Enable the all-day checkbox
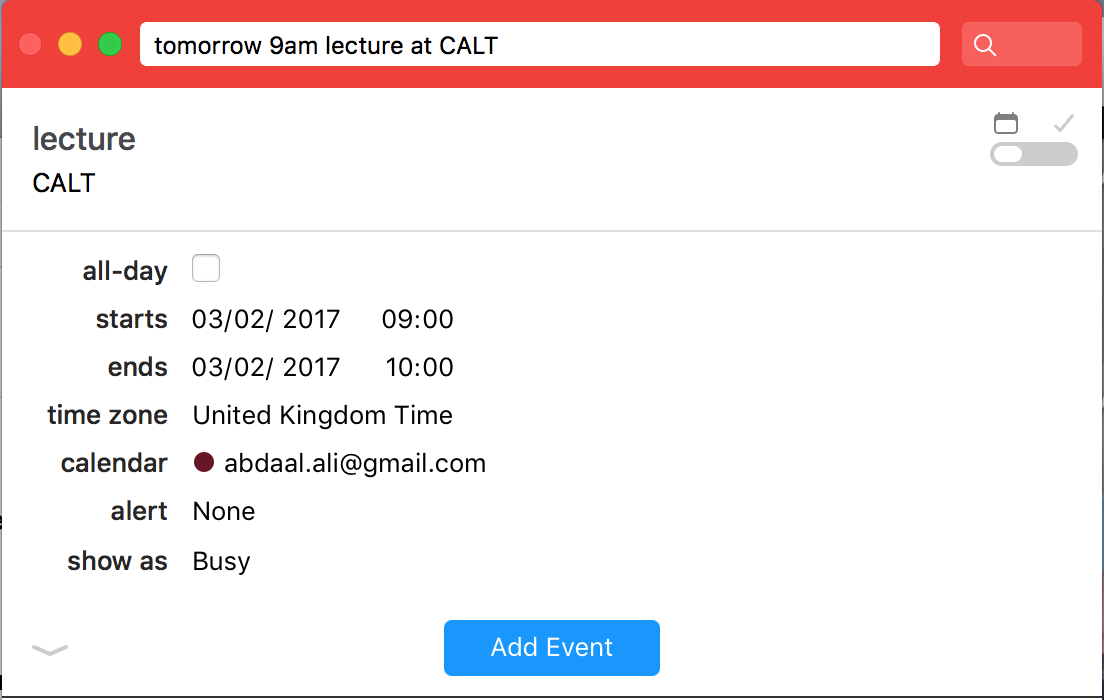1104x700 pixels. point(206,268)
